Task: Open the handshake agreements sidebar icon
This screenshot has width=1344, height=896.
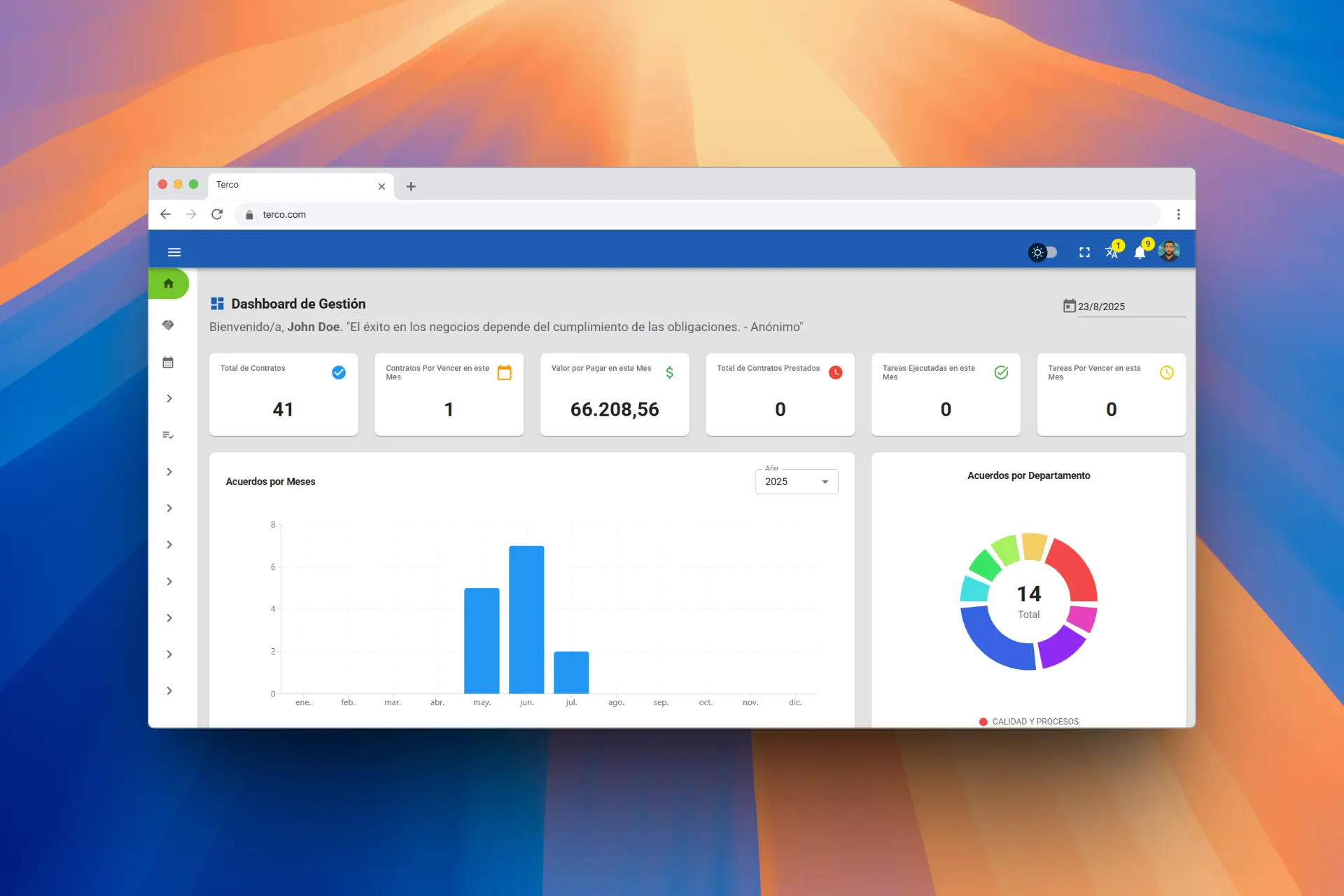Action: coord(168,325)
